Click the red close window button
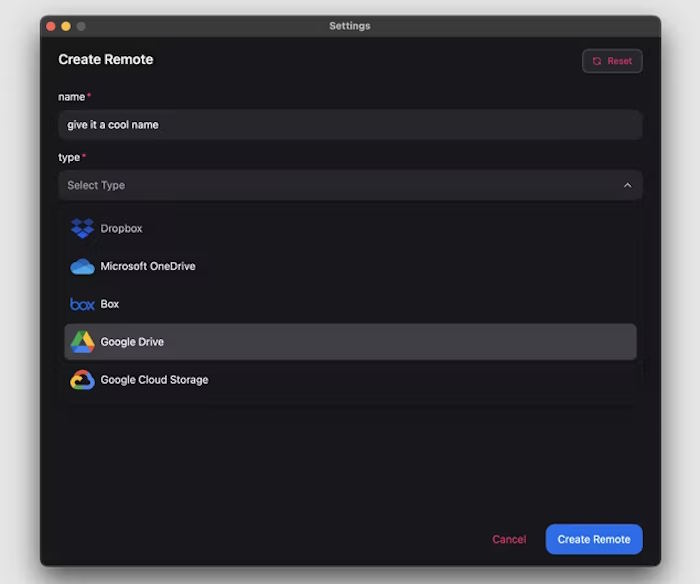Viewport: 700px width, 584px height. pyautogui.click(x=51, y=26)
